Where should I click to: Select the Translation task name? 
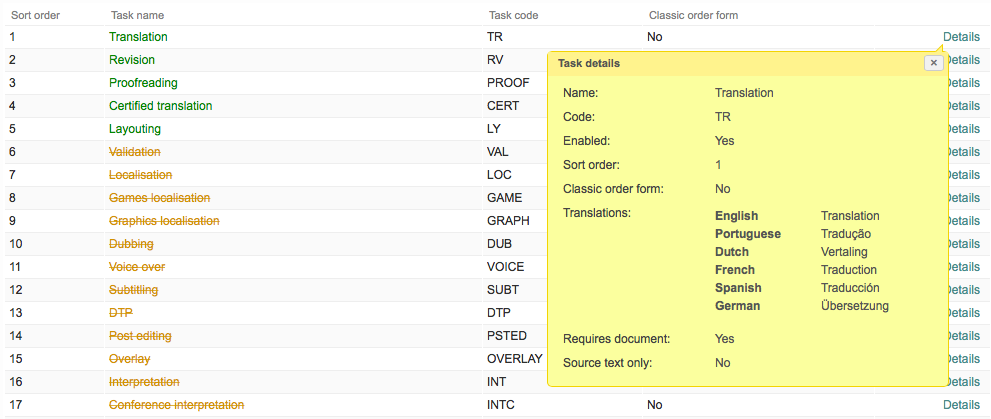tap(138, 37)
